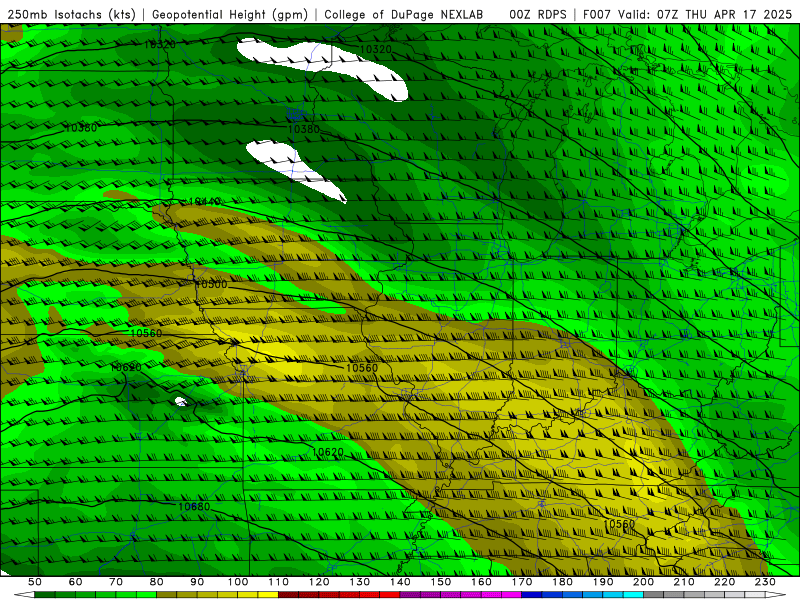The height and width of the screenshot is (600, 800).
Task: Click the "250mb Isotachs (kts)" title text
Action: [71, 14]
